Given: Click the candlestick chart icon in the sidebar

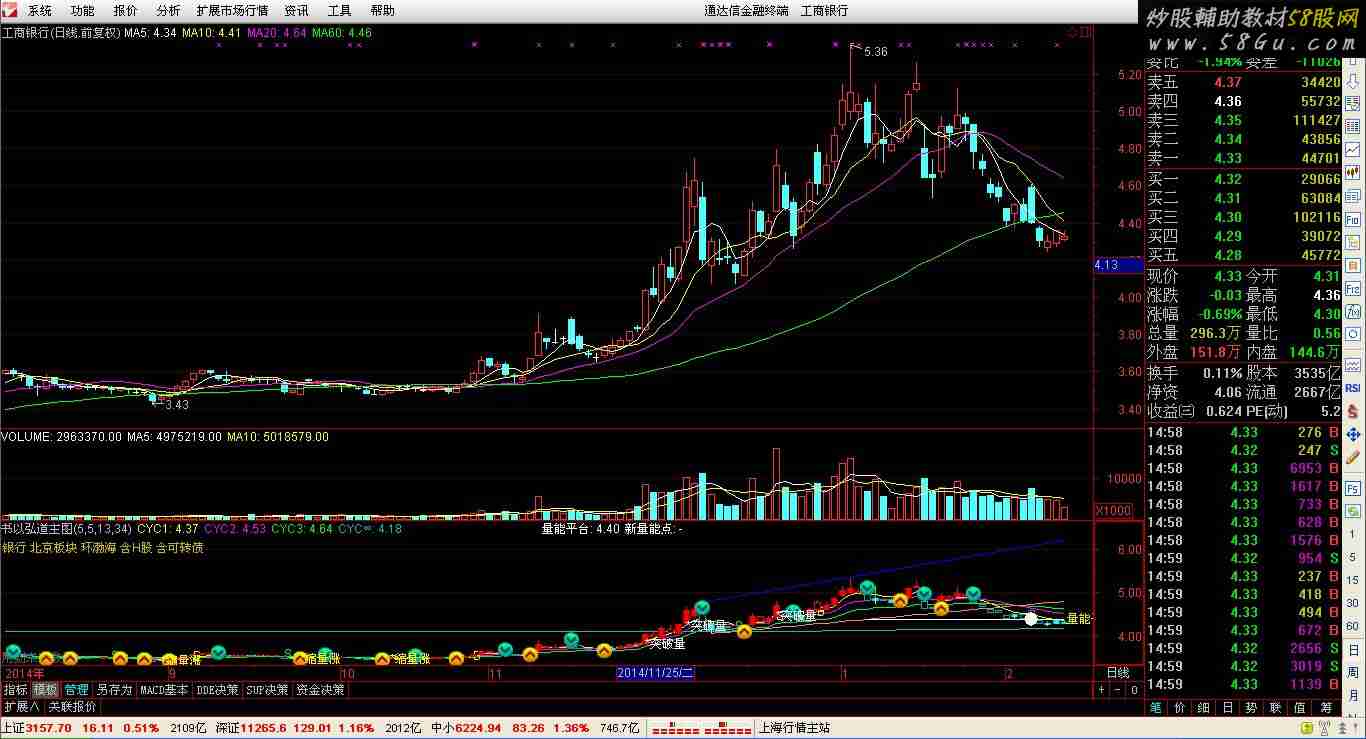Looking at the screenshot, I should [x=1352, y=172].
